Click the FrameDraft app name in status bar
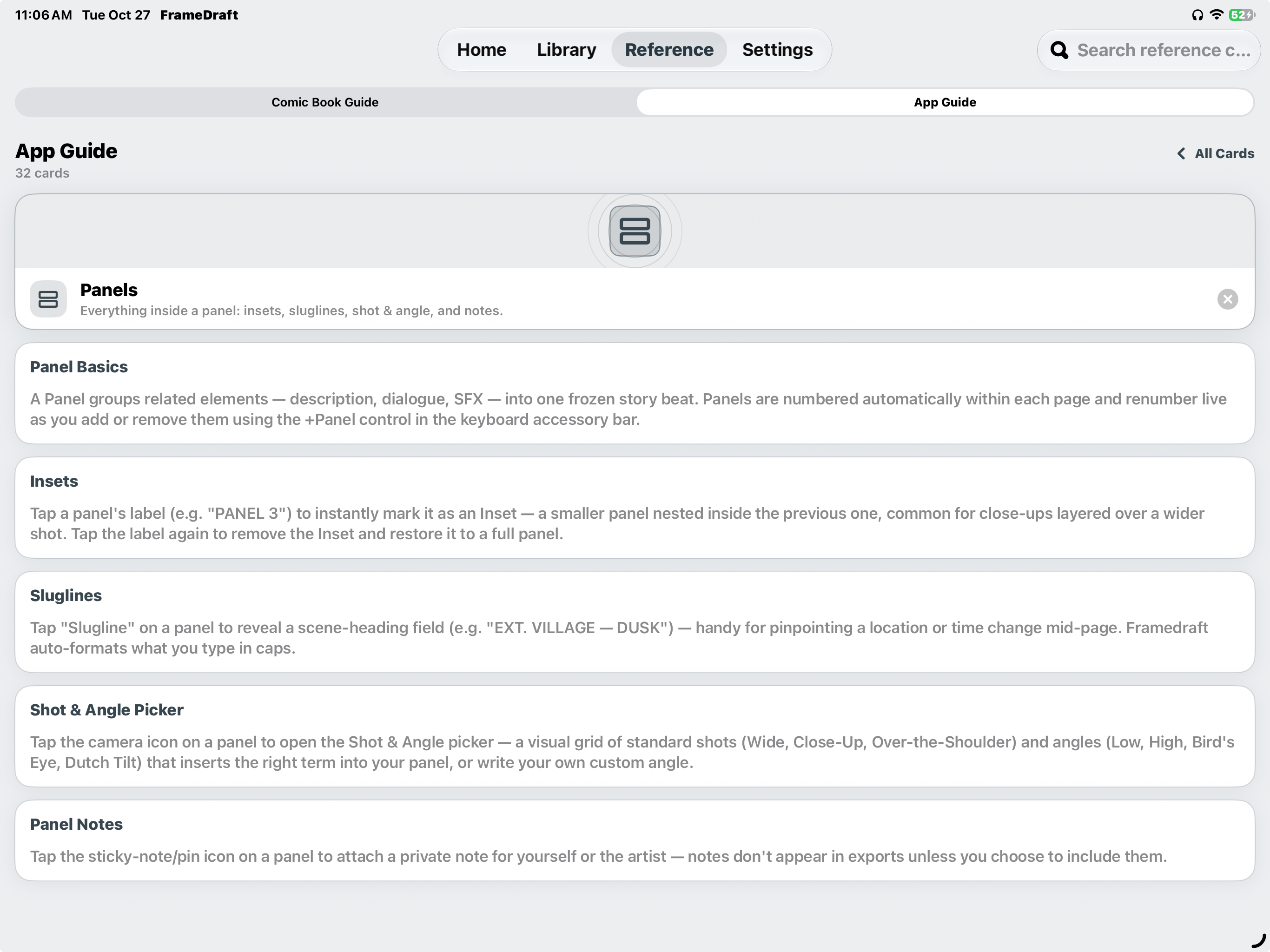Image resolution: width=1270 pixels, height=952 pixels. click(x=198, y=15)
